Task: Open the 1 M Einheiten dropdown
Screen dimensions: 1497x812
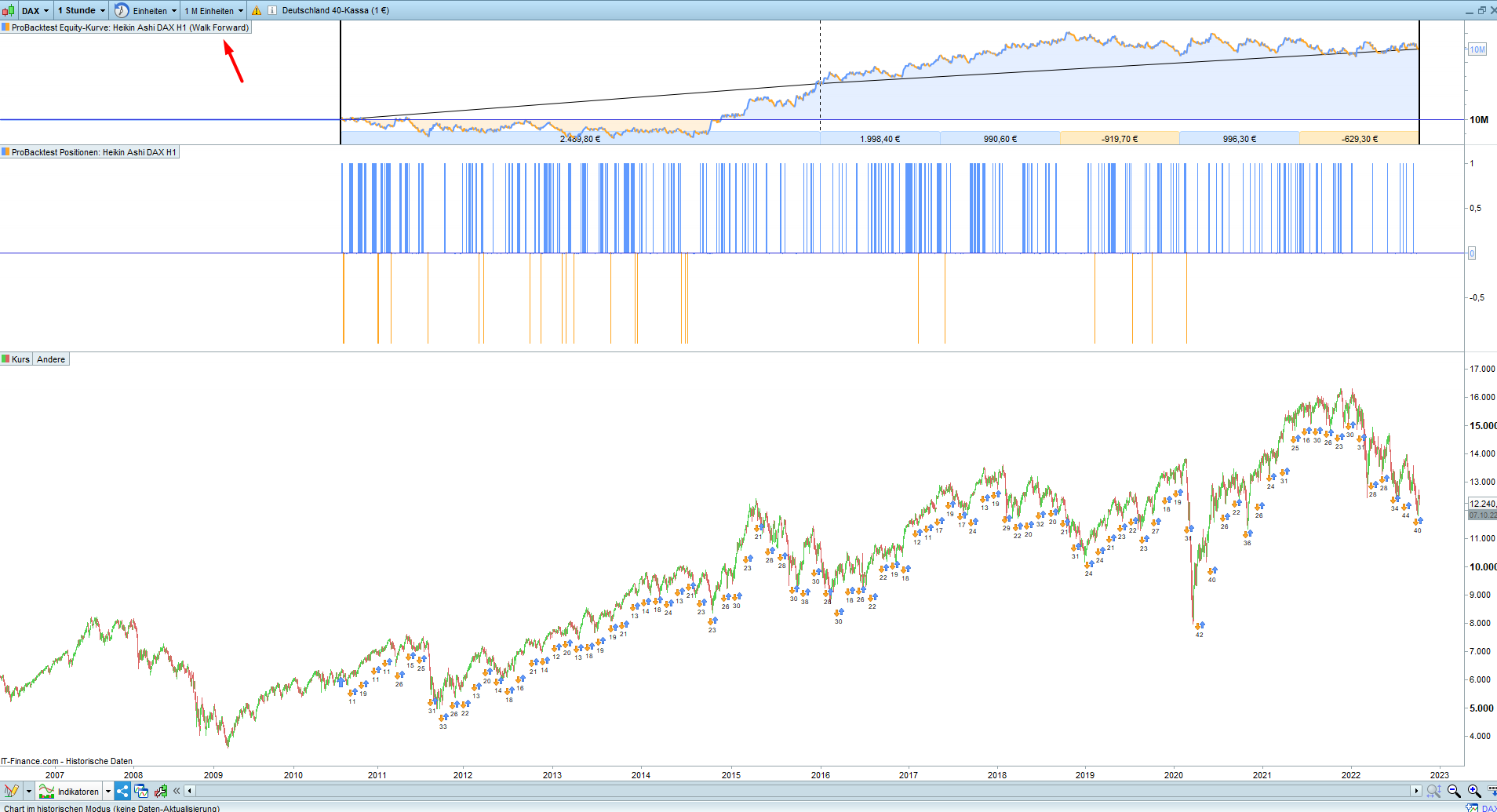Action: tap(214, 11)
